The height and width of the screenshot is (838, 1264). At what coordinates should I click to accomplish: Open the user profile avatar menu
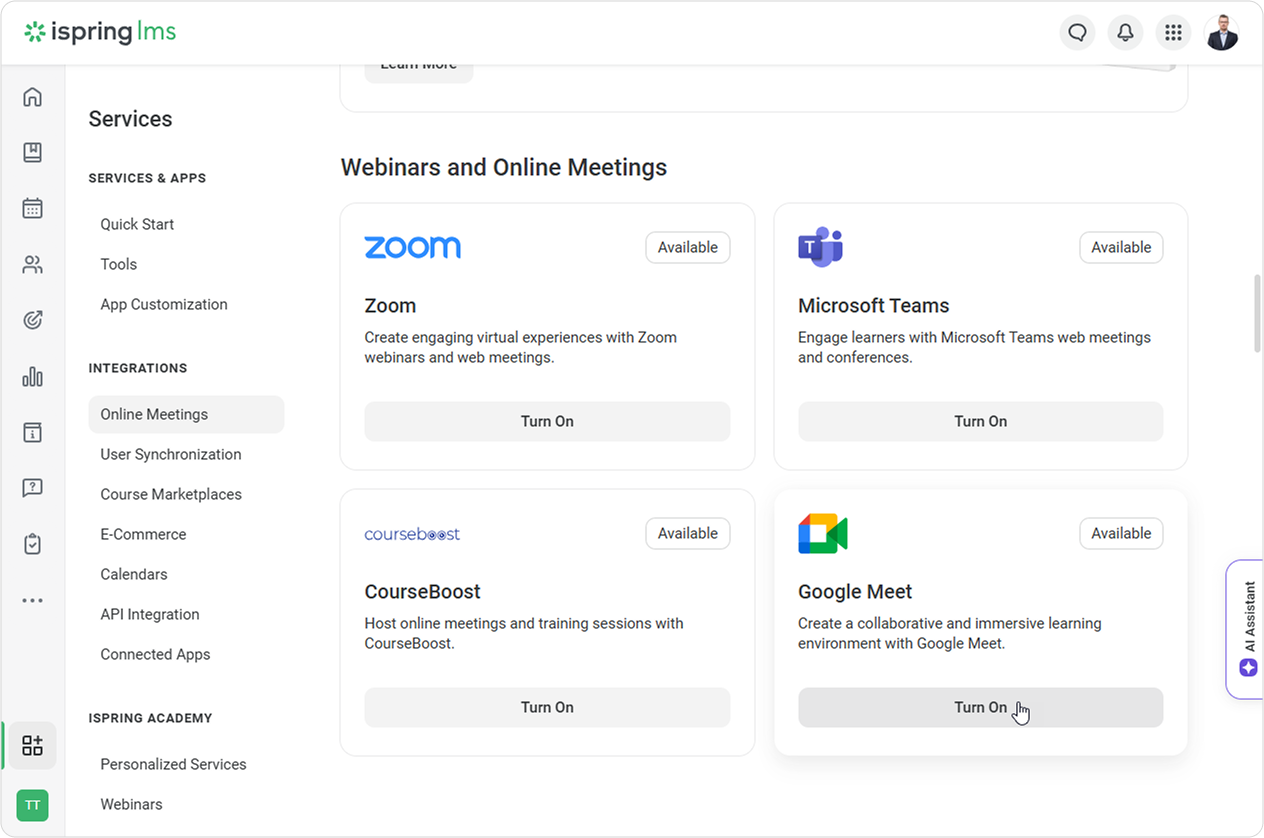click(1221, 33)
